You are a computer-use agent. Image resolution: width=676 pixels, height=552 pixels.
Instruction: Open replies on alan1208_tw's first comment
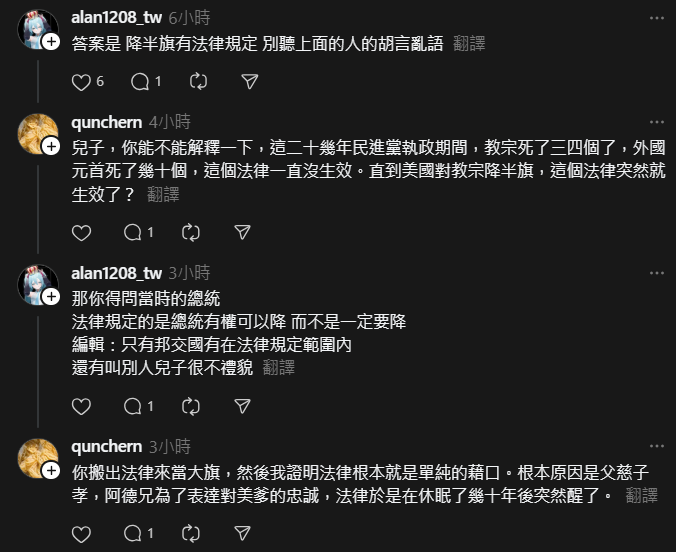click(140, 82)
